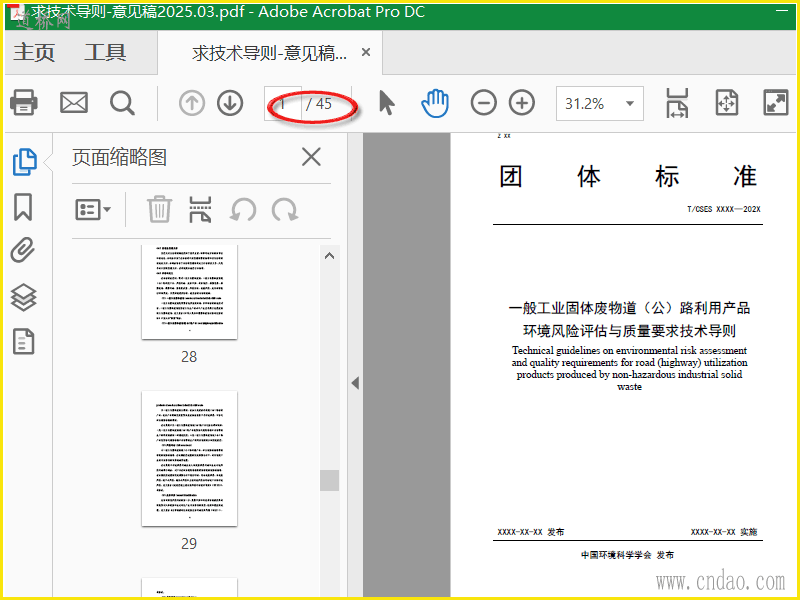
Task: Click the title line 一般工业固体废物道（公）路利用产品
Action: pos(629,308)
